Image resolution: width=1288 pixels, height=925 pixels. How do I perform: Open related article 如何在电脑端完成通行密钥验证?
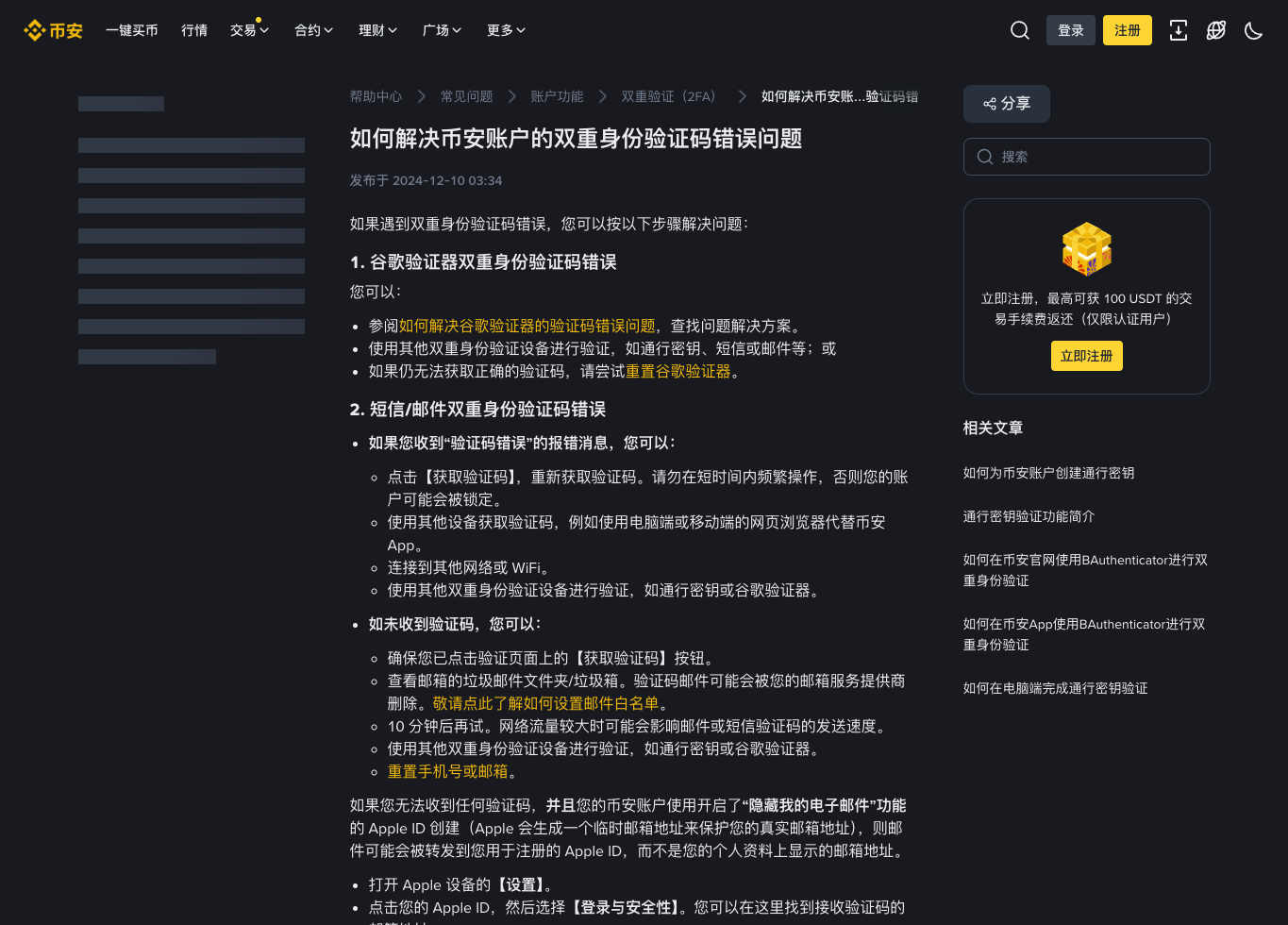coord(1056,688)
